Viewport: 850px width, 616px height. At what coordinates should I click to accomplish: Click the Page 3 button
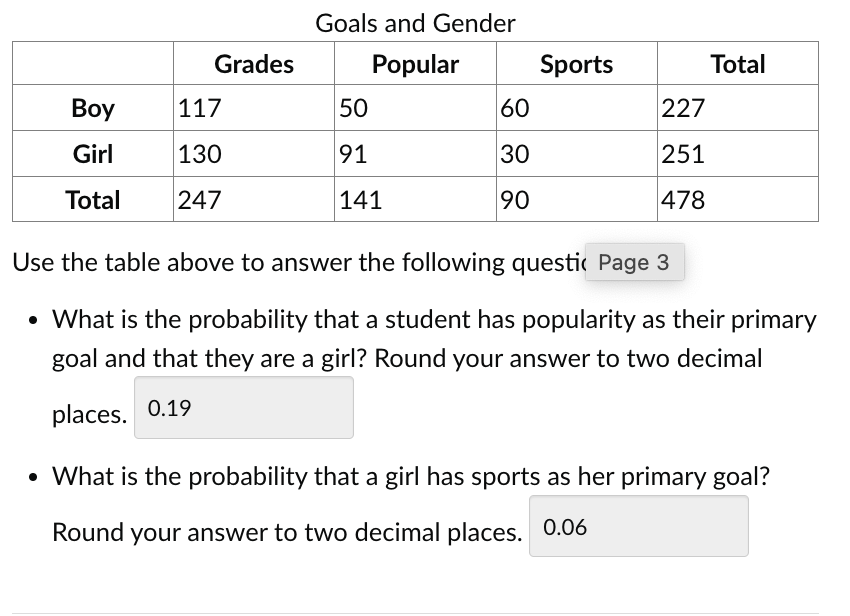634,262
